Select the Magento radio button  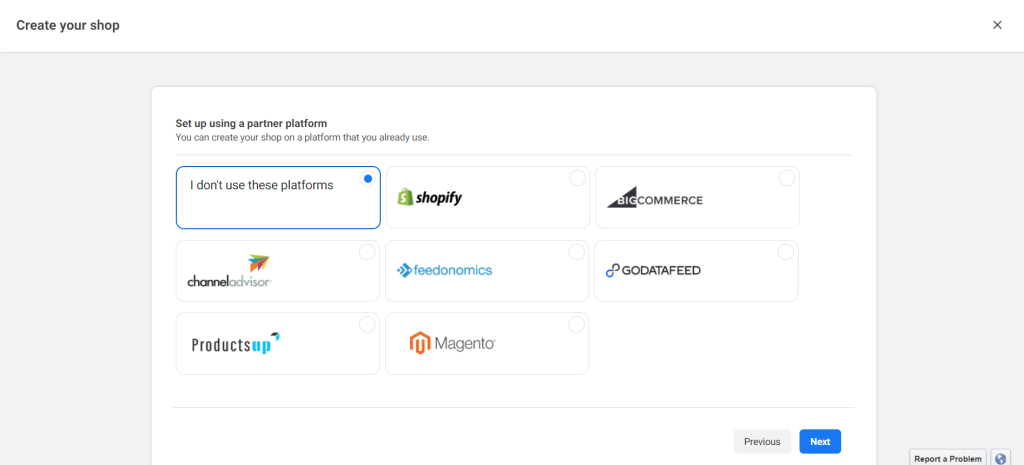coord(576,325)
